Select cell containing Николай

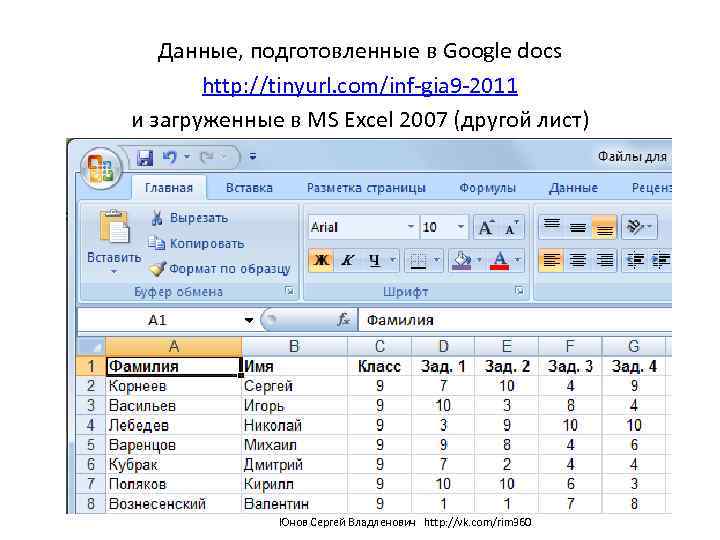pos(294,425)
